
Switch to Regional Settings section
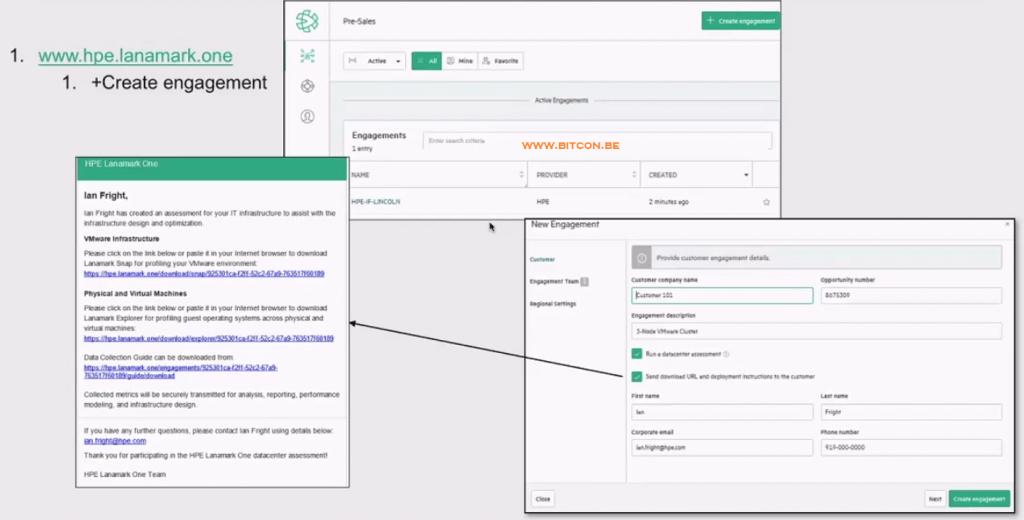(x=555, y=303)
